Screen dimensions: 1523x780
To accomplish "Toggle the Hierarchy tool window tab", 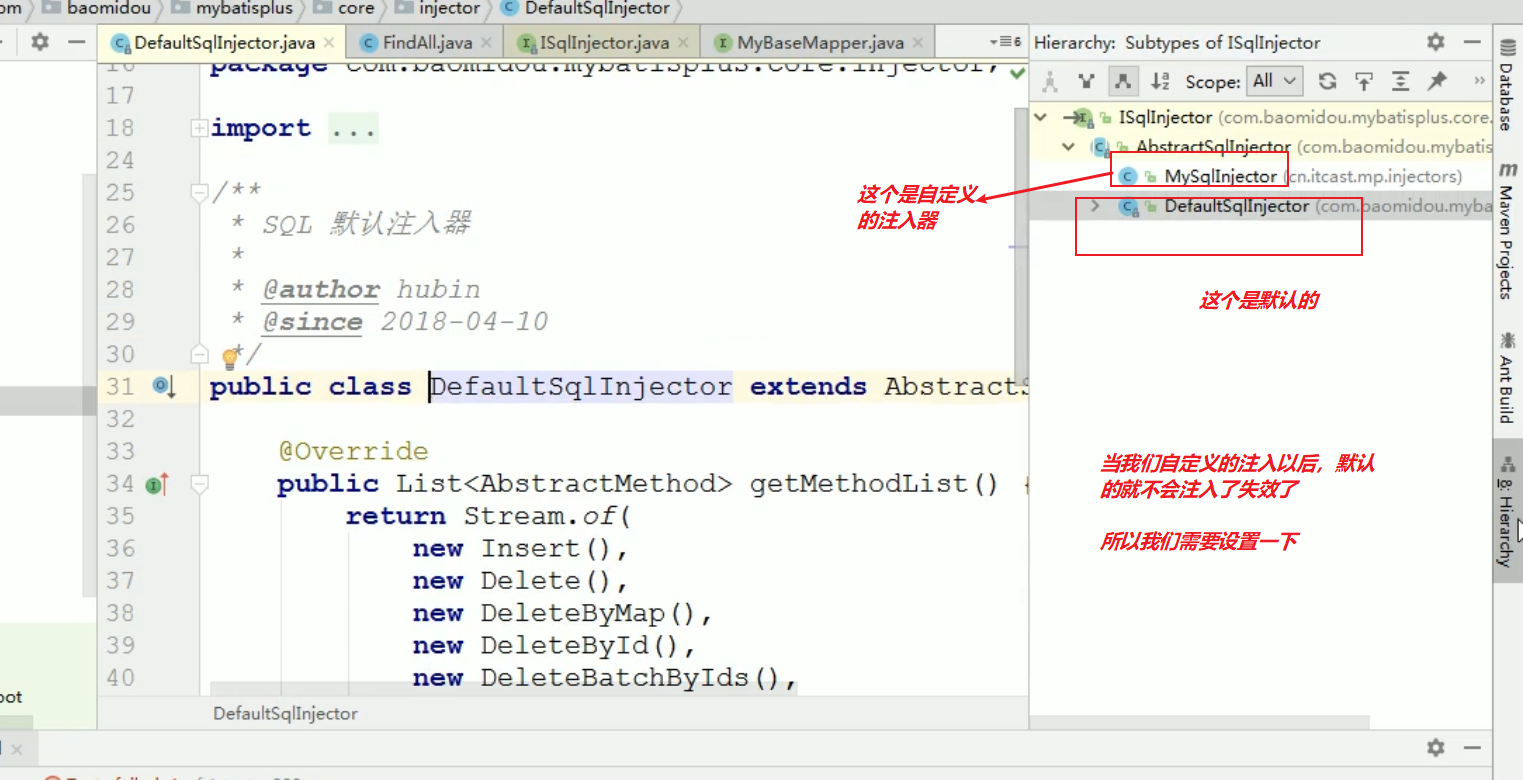I will [x=1506, y=510].
